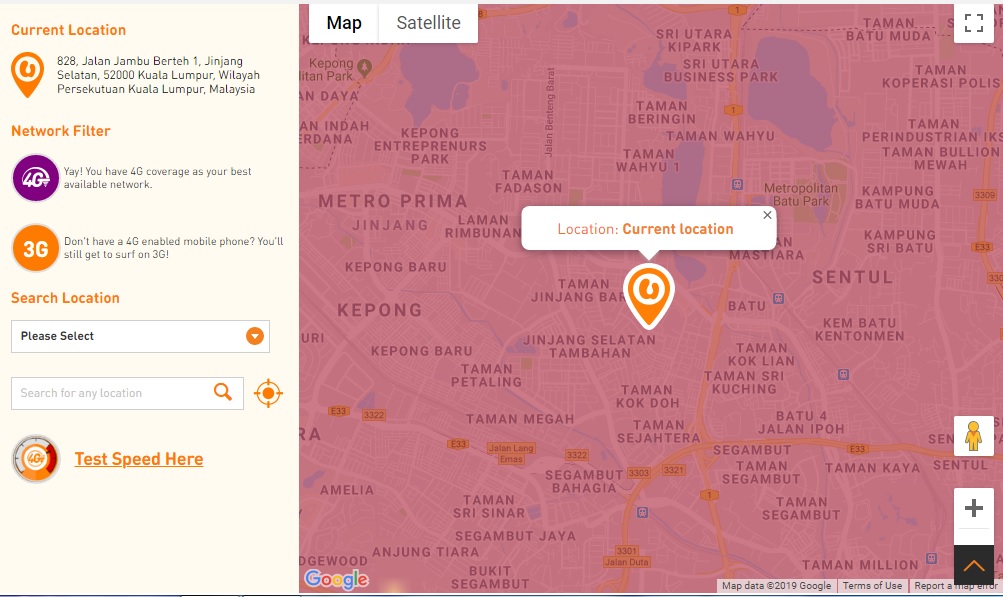Click the magnifier search icon
The height and width of the screenshot is (597, 1003).
click(223, 392)
